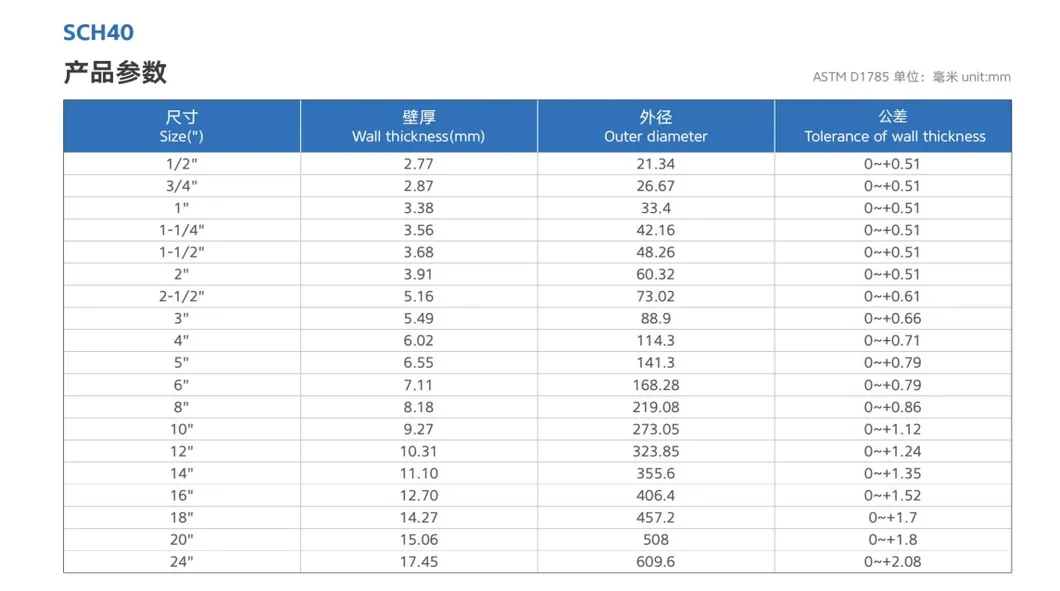1060x591 pixels.
Task: Click the outer diameter value 60.32
Action: coord(655,274)
